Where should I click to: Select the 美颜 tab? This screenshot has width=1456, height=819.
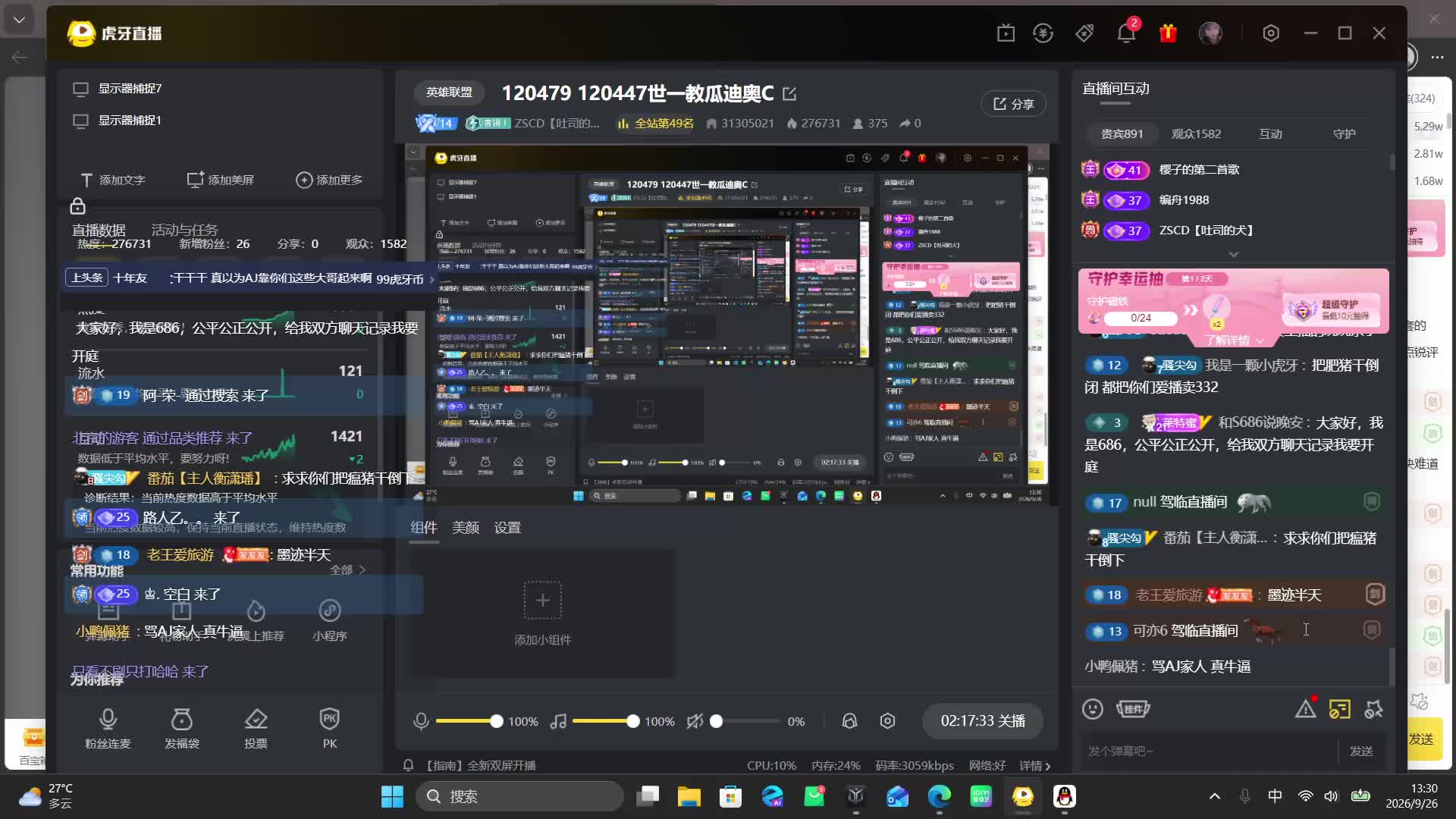[466, 528]
